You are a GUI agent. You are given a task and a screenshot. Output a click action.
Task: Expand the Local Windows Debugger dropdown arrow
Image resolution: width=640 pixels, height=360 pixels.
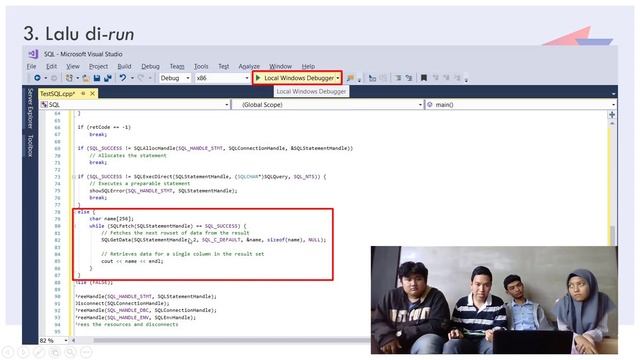pyautogui.click(x=338, y=78)
